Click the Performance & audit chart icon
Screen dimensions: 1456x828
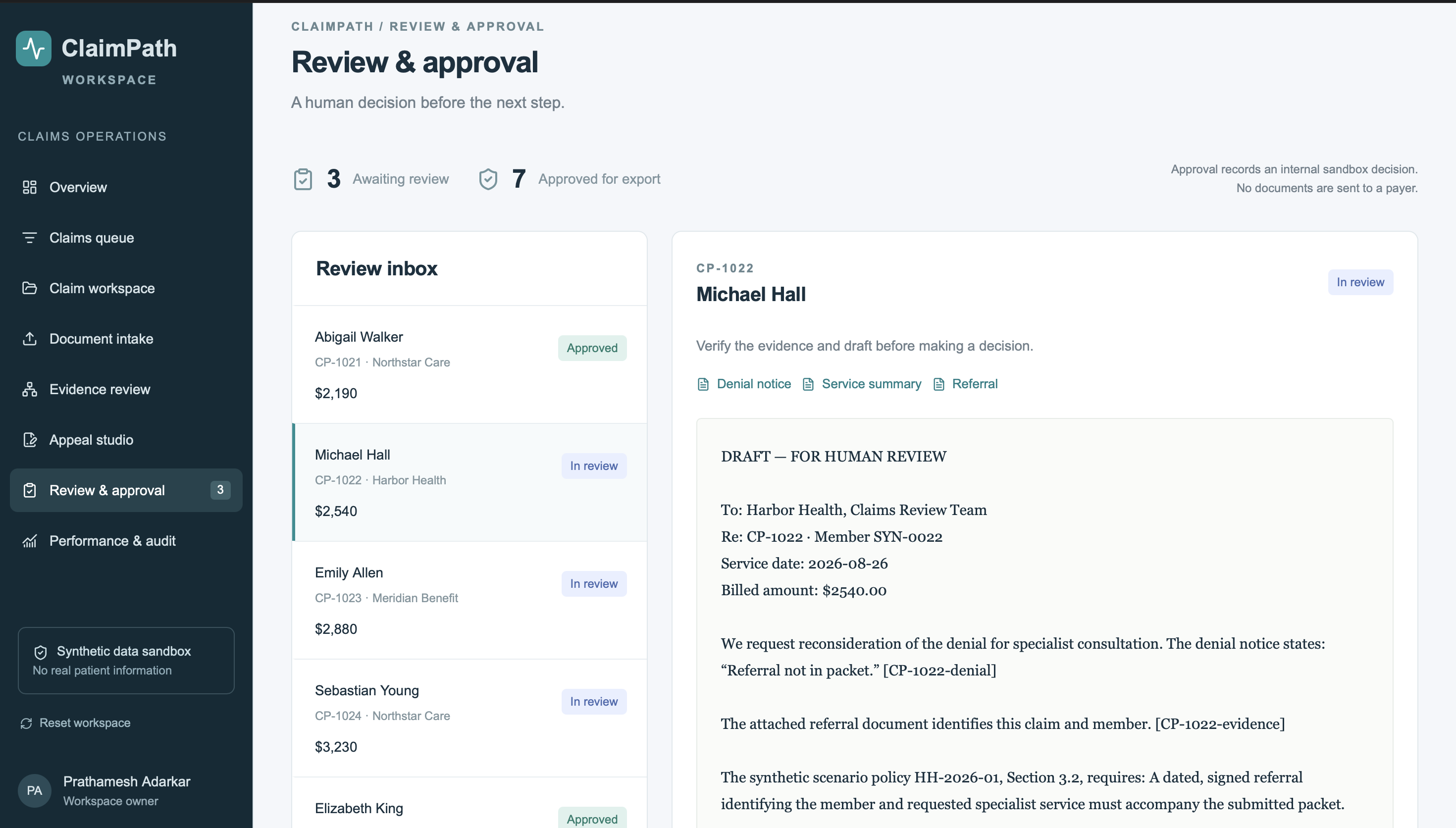point(30,541)
